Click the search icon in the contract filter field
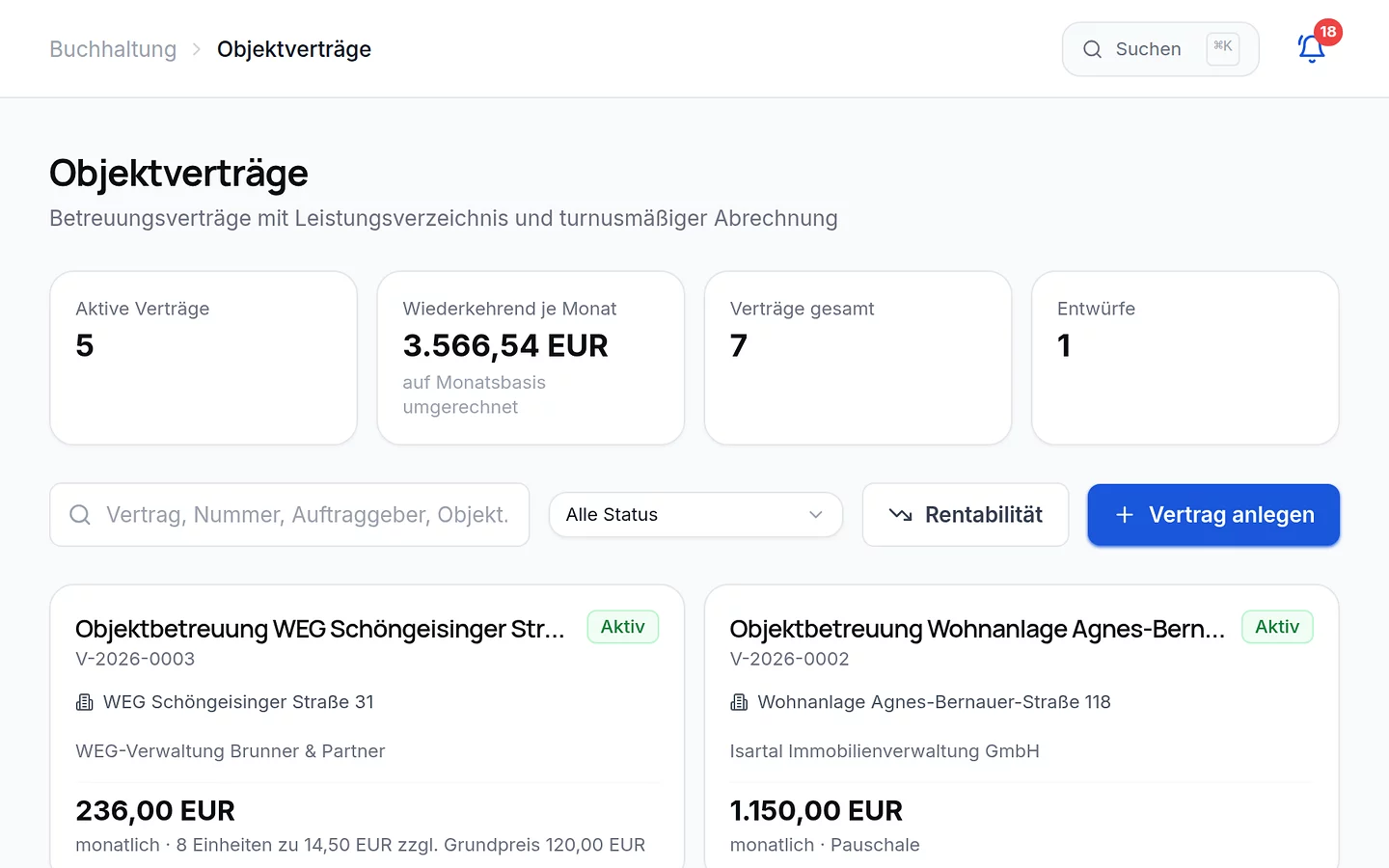The image size is (1389, 868). pos(80,515)
